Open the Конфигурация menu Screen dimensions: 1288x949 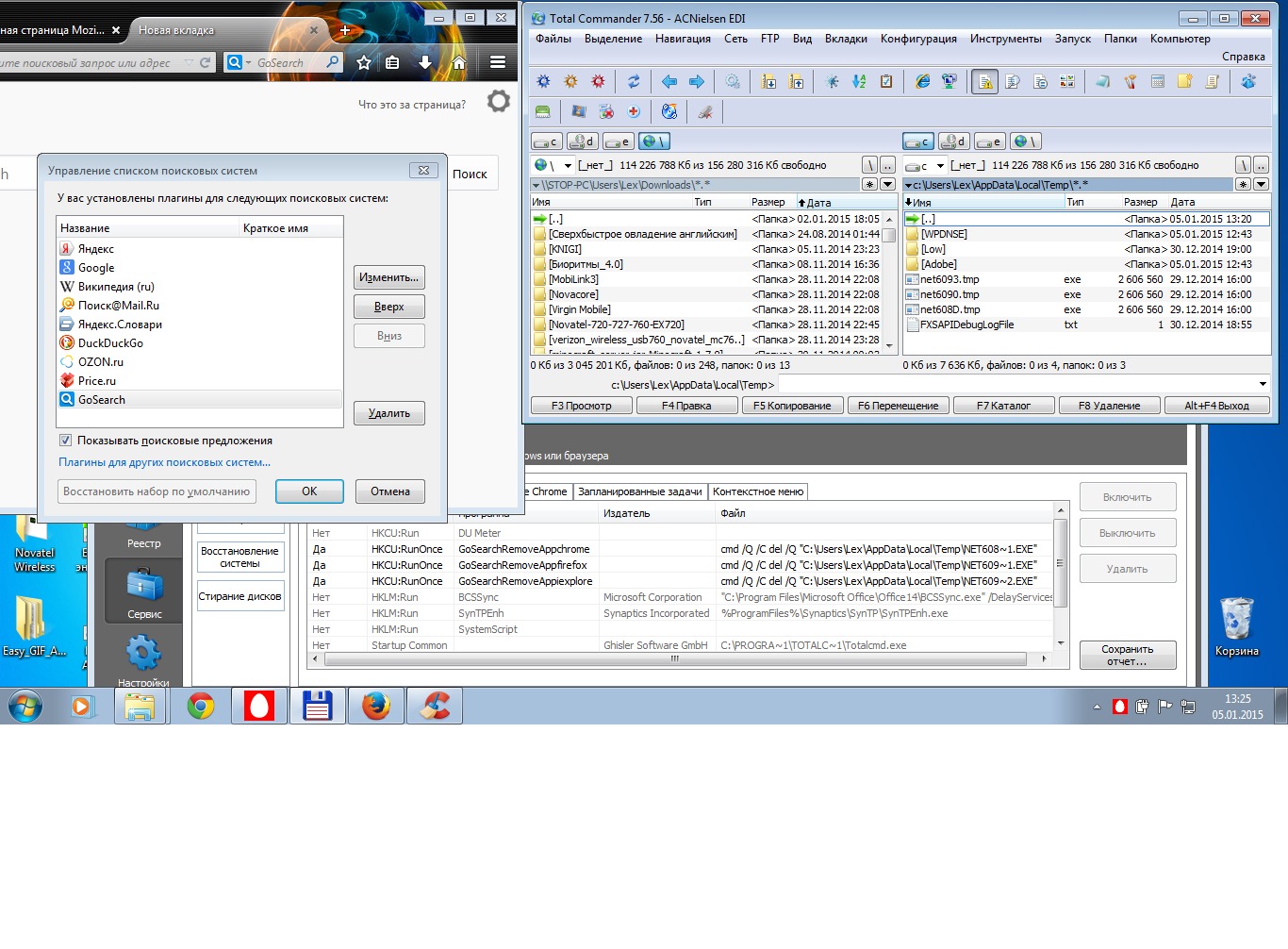(918, 39)
